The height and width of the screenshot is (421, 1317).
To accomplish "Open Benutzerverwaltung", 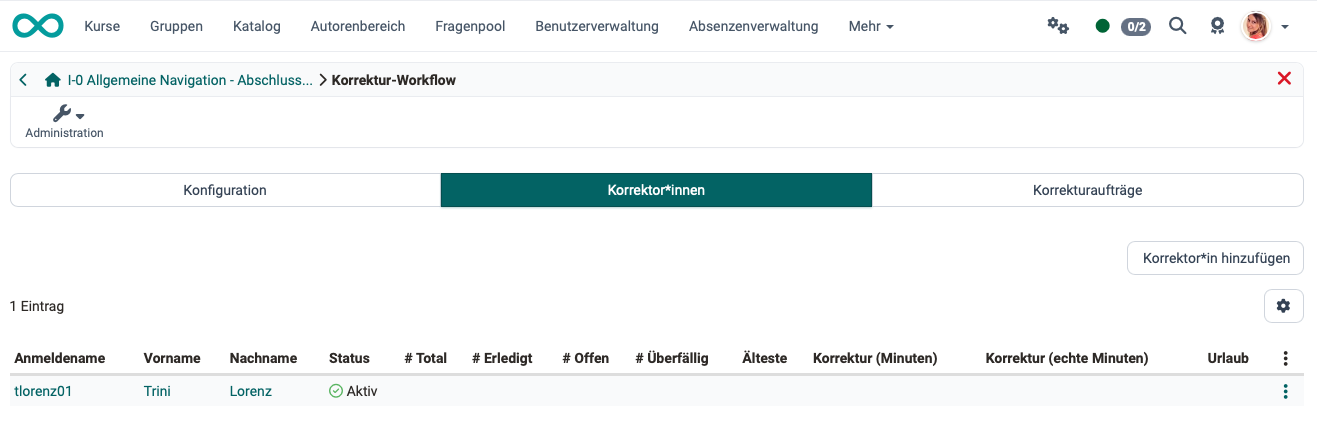I will pos(597,26).
